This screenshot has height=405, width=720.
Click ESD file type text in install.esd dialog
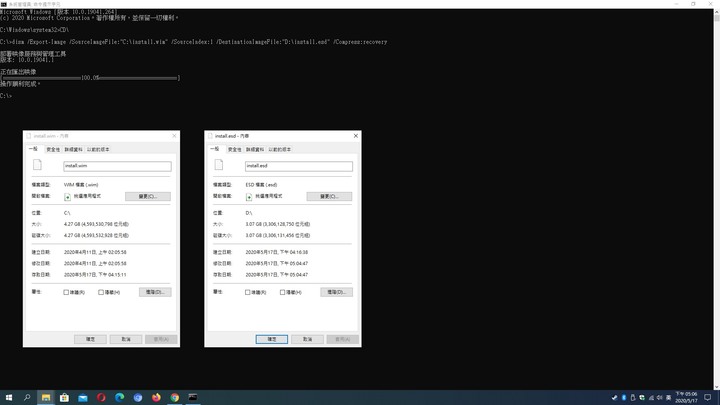coord(261,185)
